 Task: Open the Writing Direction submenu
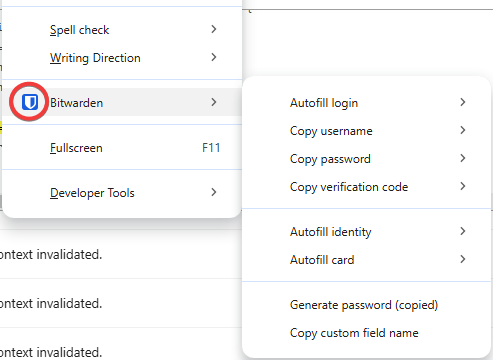[122, 58]
